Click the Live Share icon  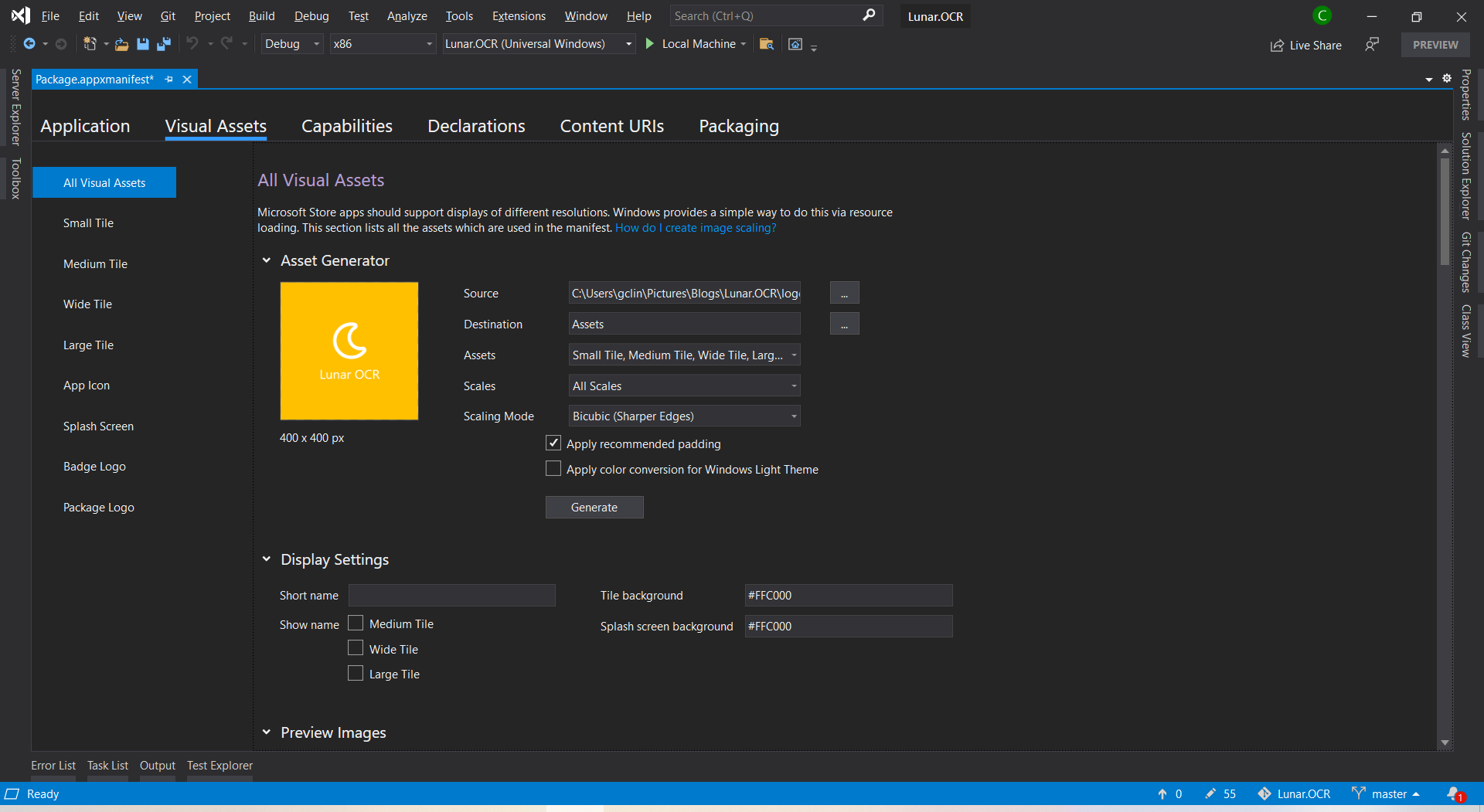click(x=1277, y=46)
